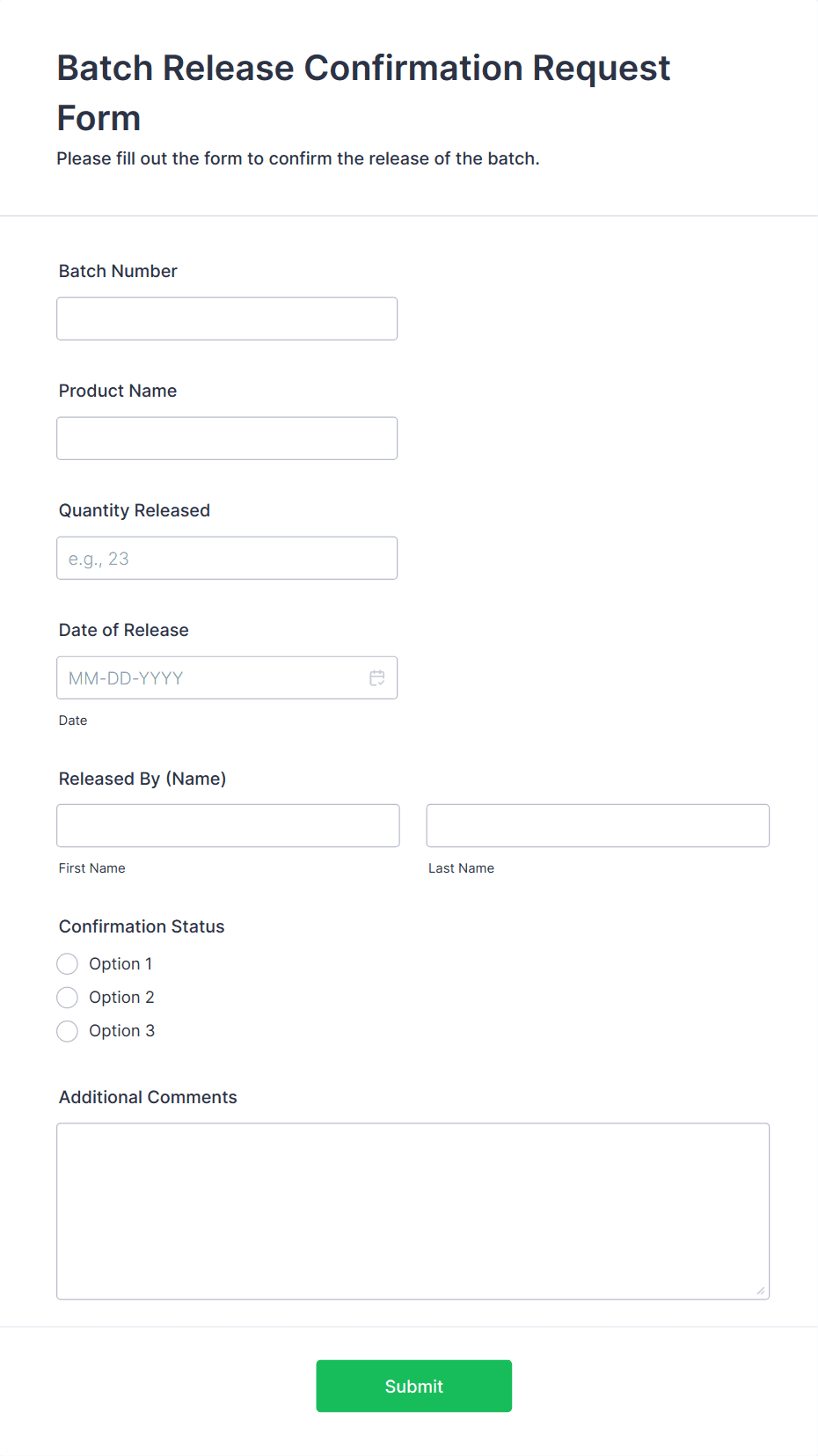
Task: Click the Additional Comments label text
Action: click(x=148, y=1098)
